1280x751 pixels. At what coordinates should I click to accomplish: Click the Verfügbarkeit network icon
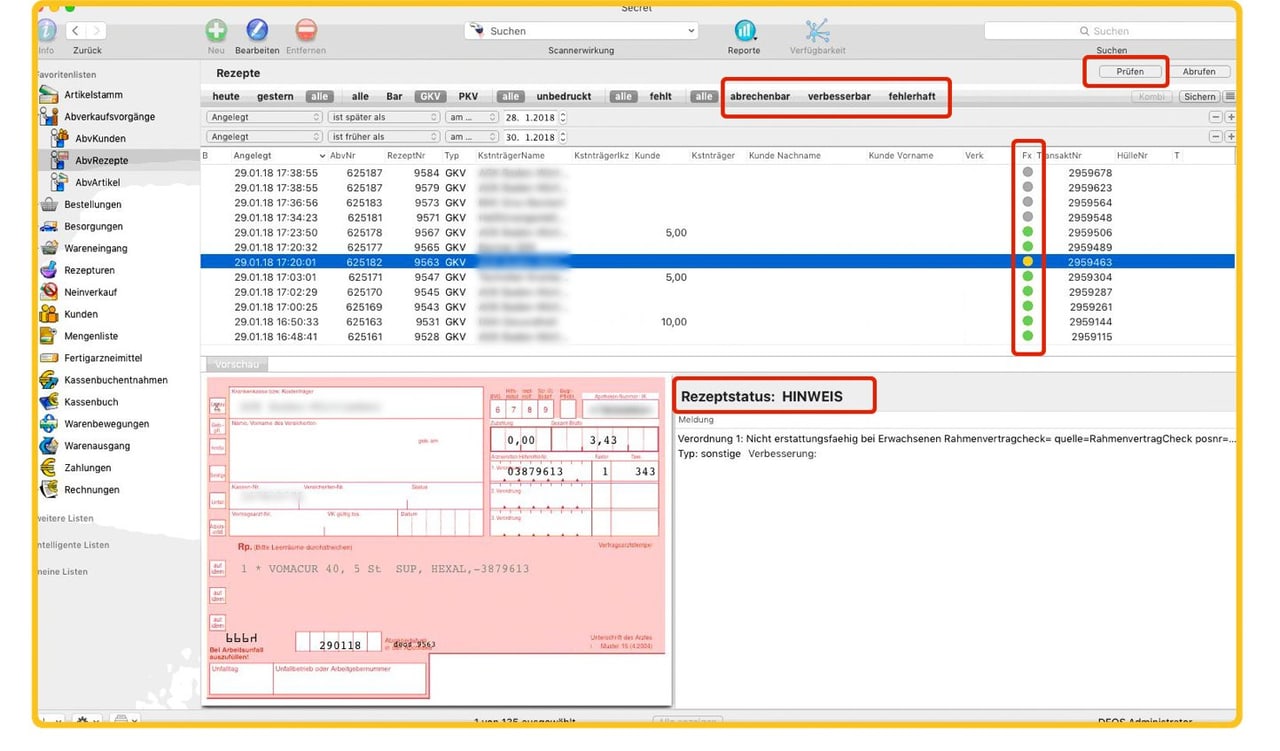pos(818,30)
